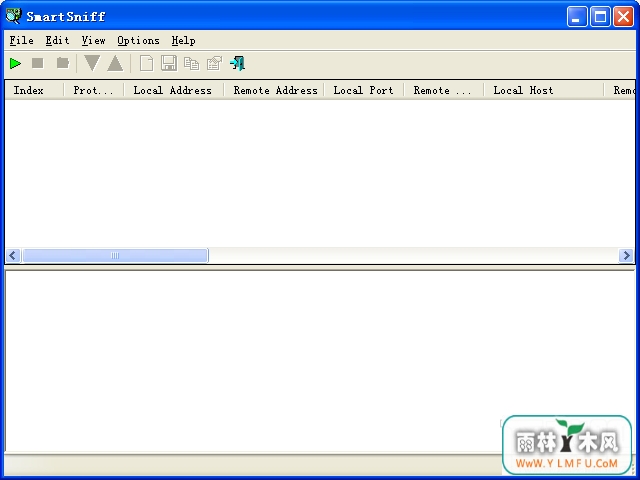Viewport: 640px width, 480px height.
Task: Click the SmartSniff title bar app icon
Action: tap(13, 16)
